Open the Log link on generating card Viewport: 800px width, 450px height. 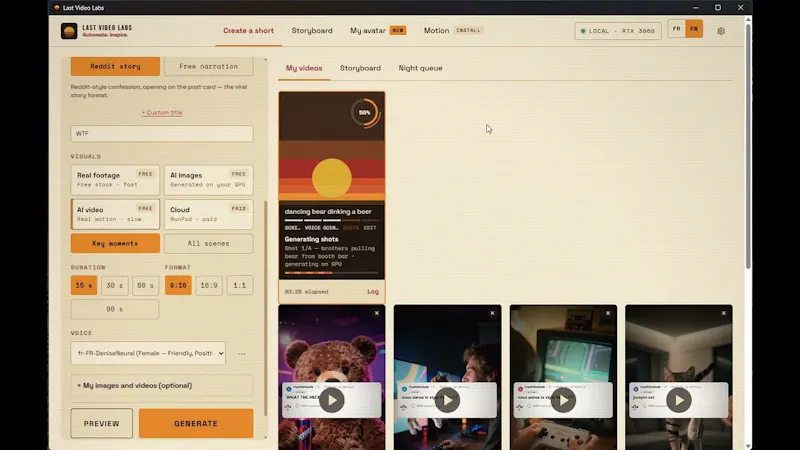point(373,292)
